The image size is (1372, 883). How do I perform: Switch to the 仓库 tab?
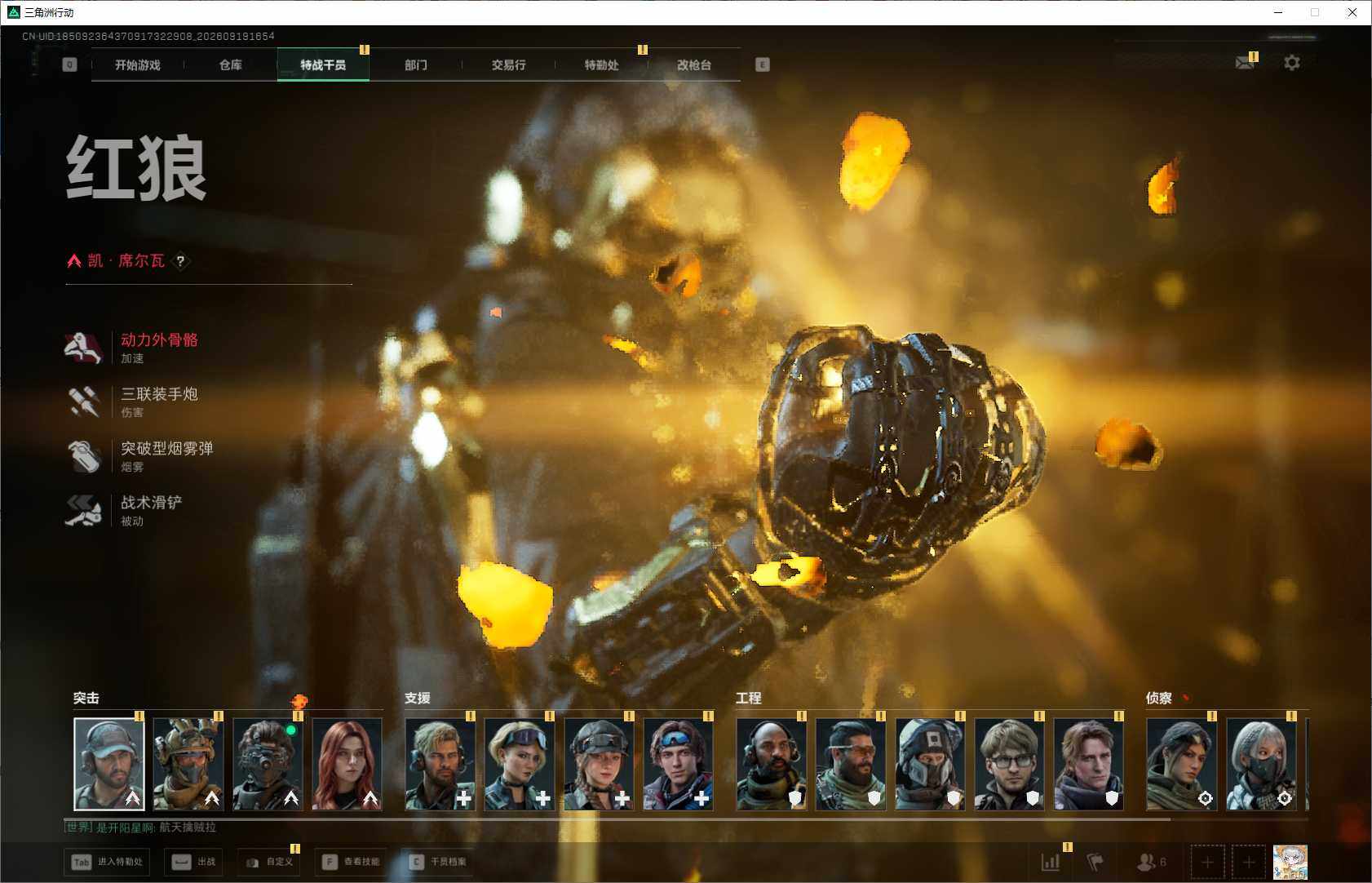[231, 65]
